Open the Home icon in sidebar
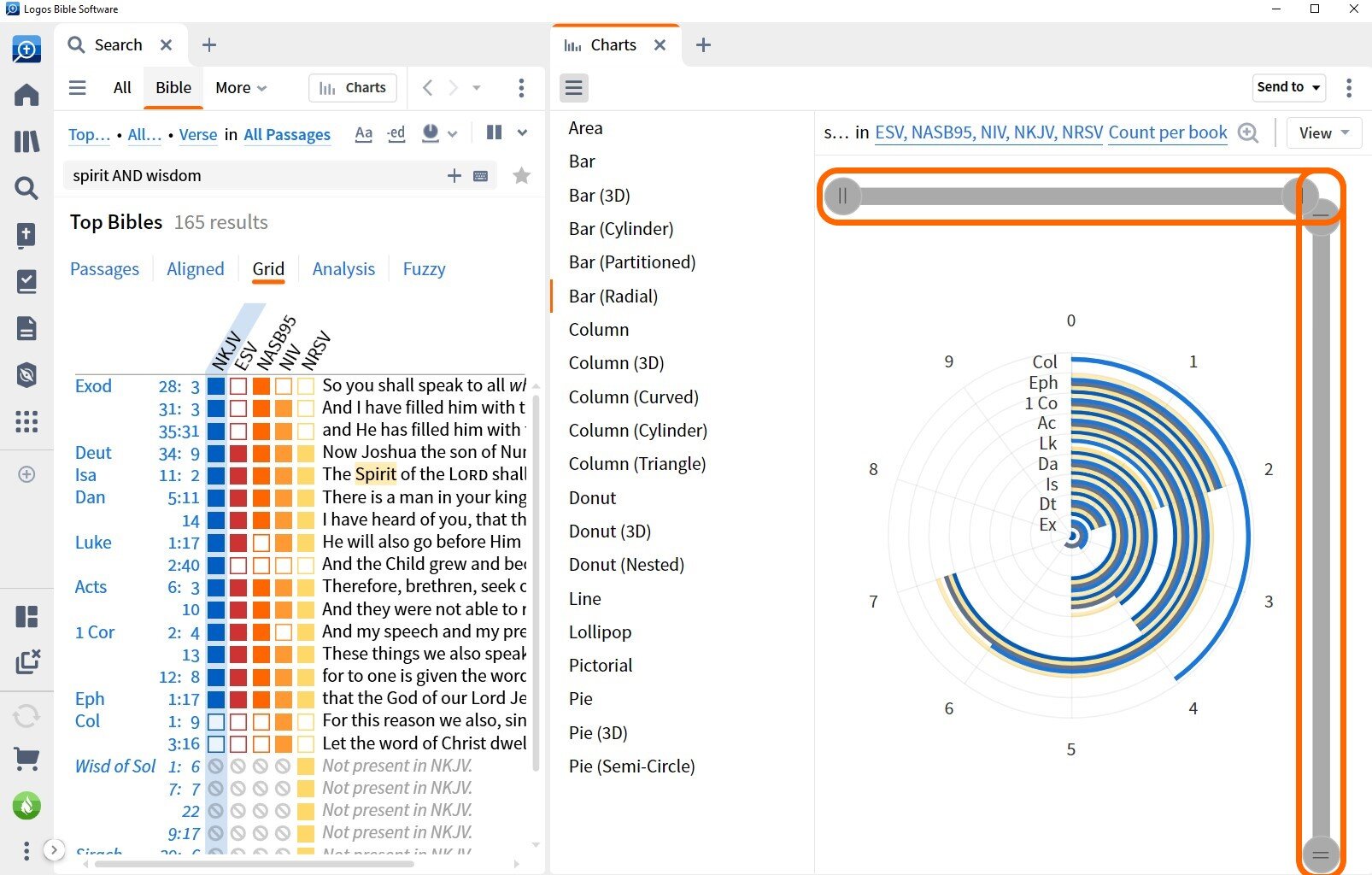This screenshot has height=875, width=1372. [x=26, y=94]
